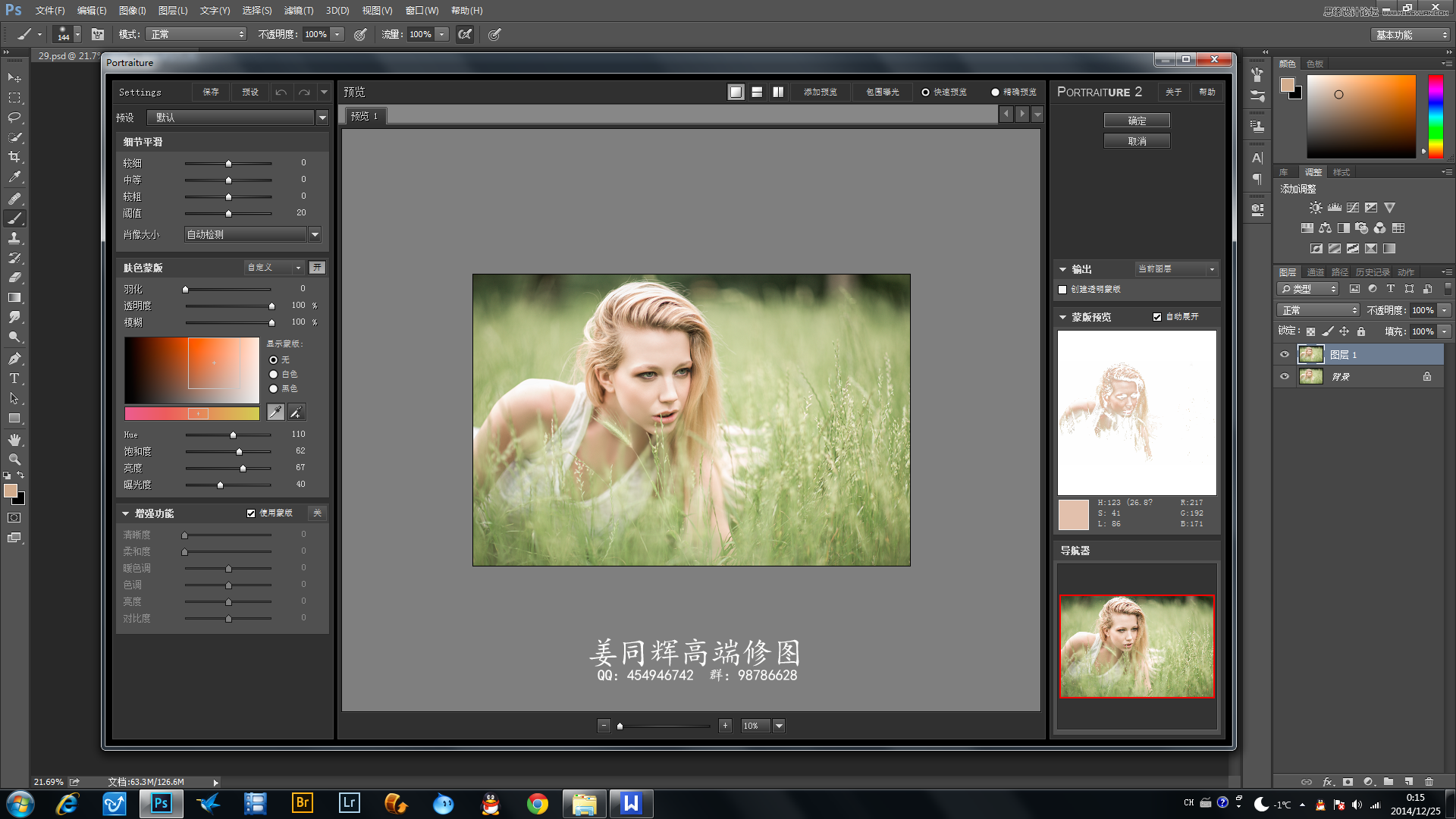This screenshot has height=819, width=1456.
Task: Click the Portraiture mask eyedropper icon
Action: (275, 412)
